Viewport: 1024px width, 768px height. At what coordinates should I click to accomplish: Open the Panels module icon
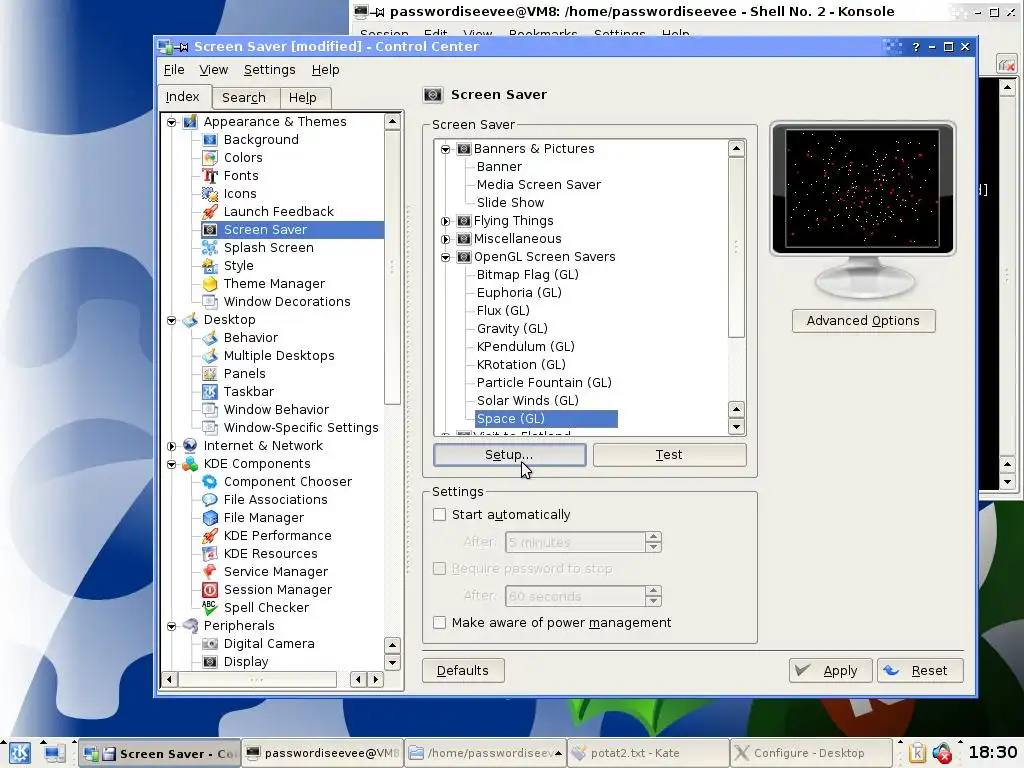[x=210, y=374]
